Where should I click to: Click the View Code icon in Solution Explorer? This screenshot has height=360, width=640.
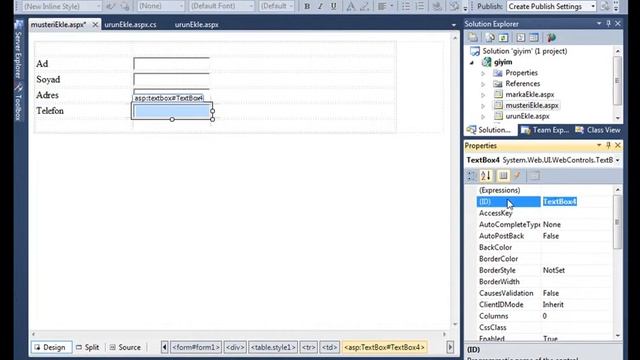(520, 38)
